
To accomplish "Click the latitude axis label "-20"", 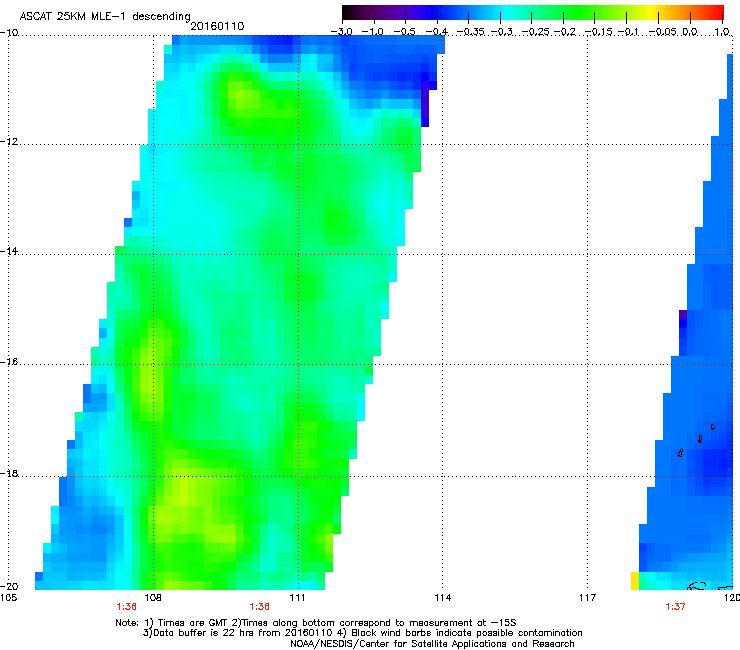I will [9, 586].
